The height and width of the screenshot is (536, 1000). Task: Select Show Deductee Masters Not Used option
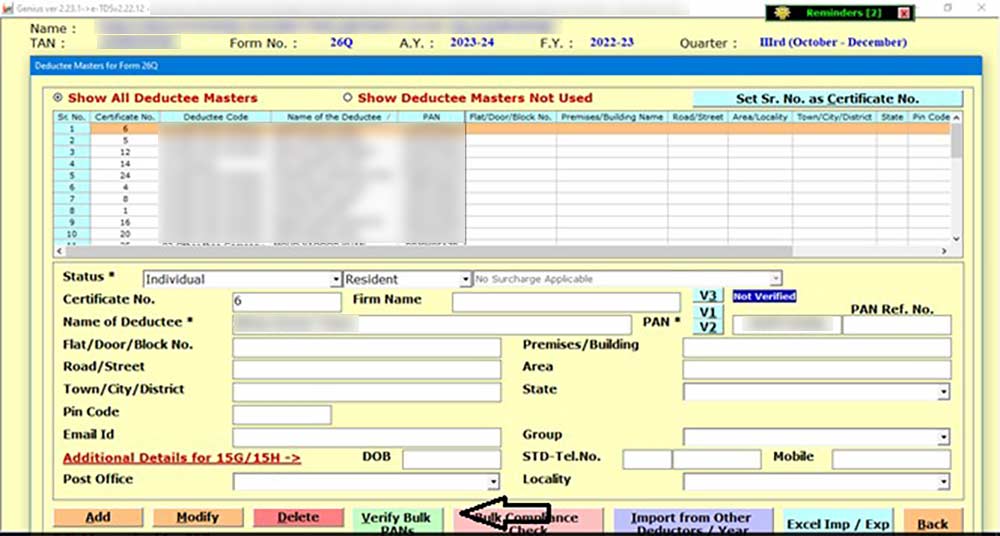[x=348, y=98]
